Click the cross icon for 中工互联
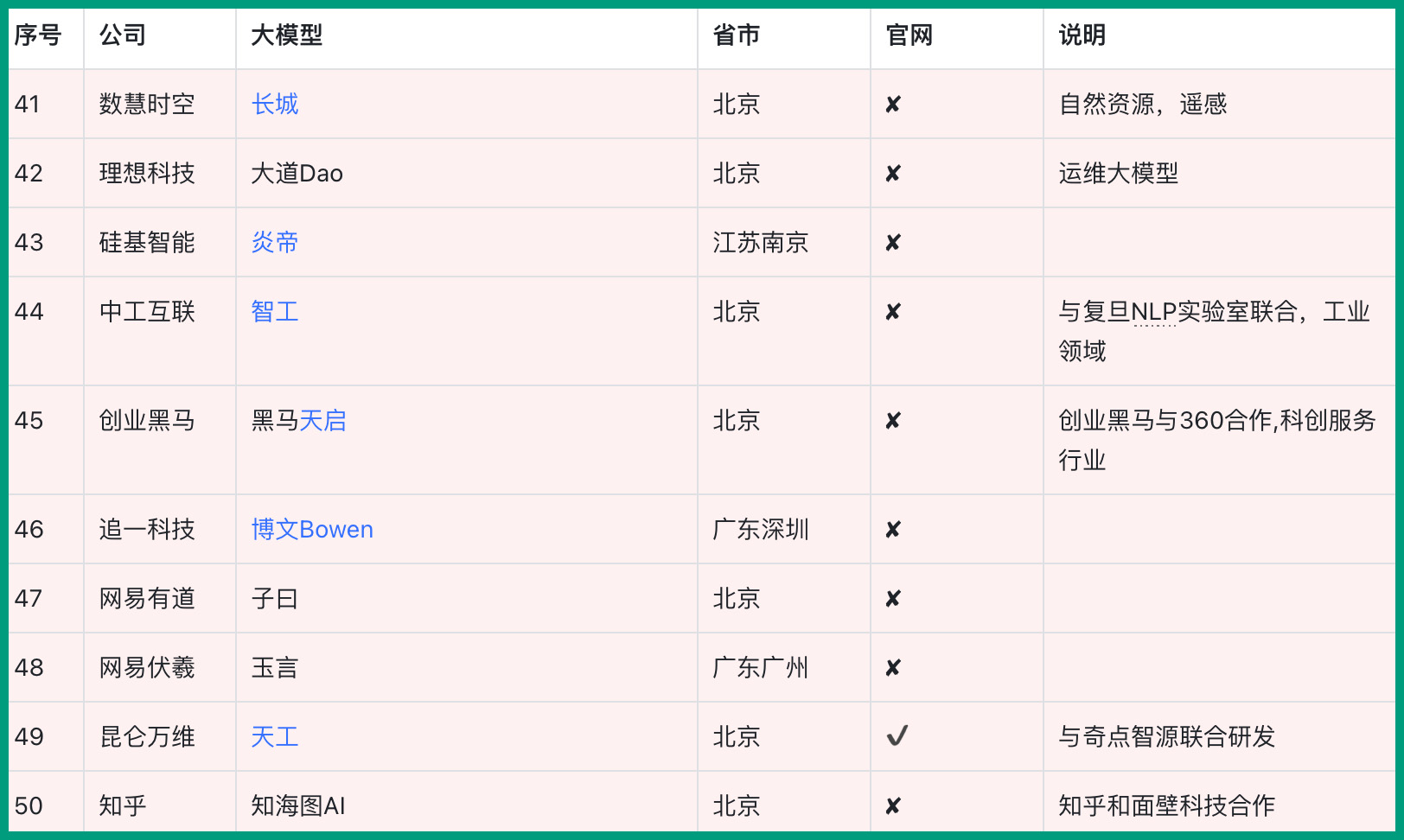 pyautogui.click(x=893, y=312)
